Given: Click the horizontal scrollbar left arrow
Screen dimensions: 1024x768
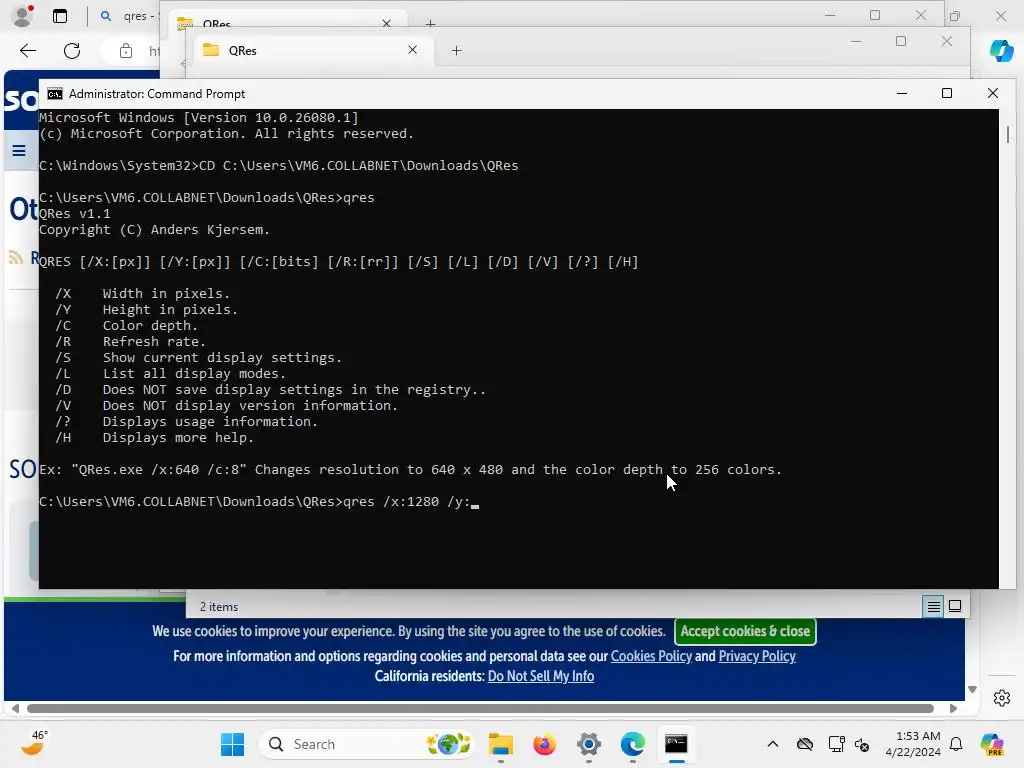Looking at the screenshot, I should pyautogui.click(x=14, y=709).
